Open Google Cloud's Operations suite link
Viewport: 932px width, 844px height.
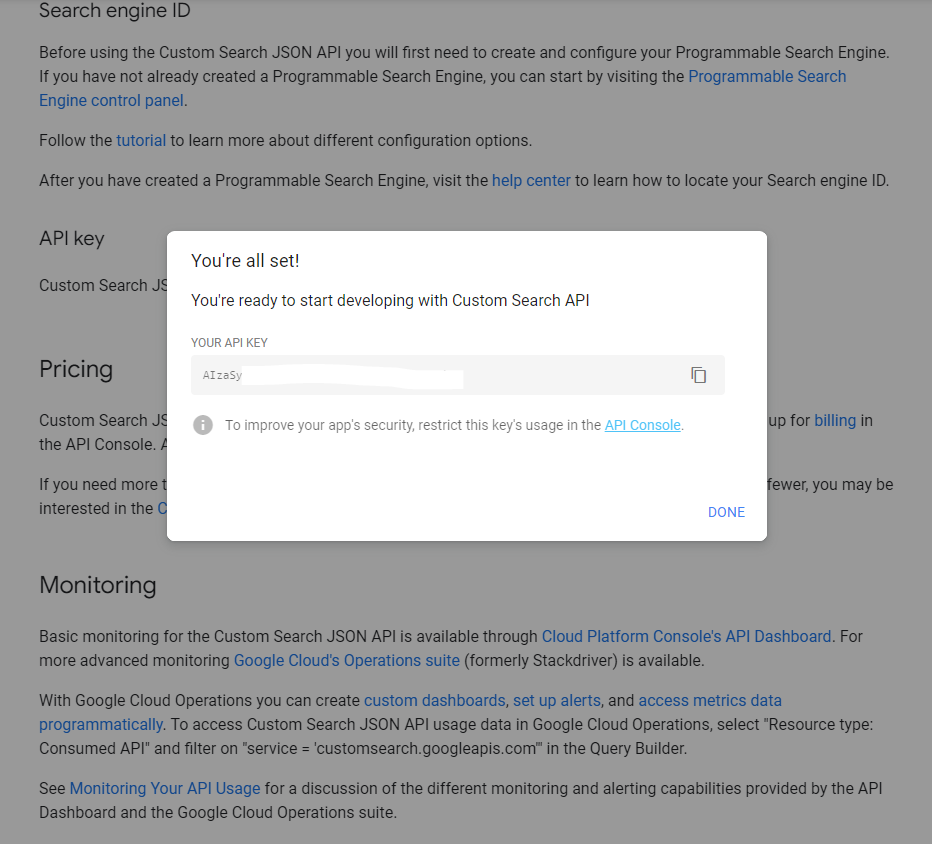tap(347, 660)
